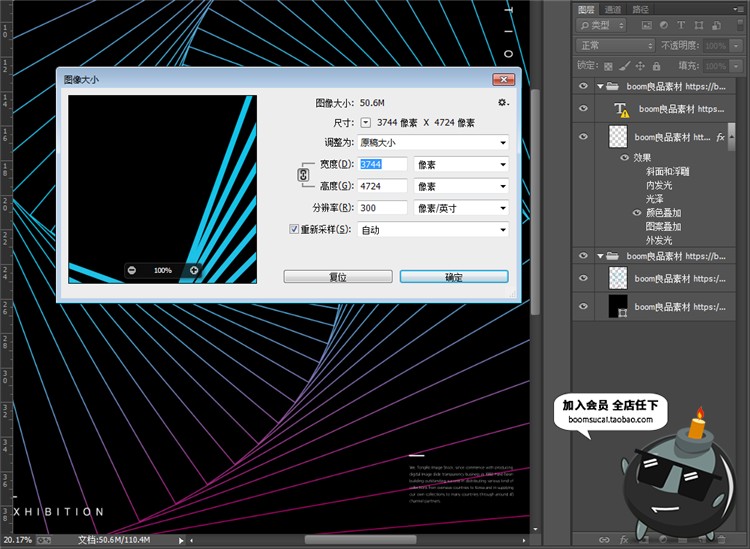Toggle the constrain proportions chain link icon
750x549 pixels.
point(303,175)
